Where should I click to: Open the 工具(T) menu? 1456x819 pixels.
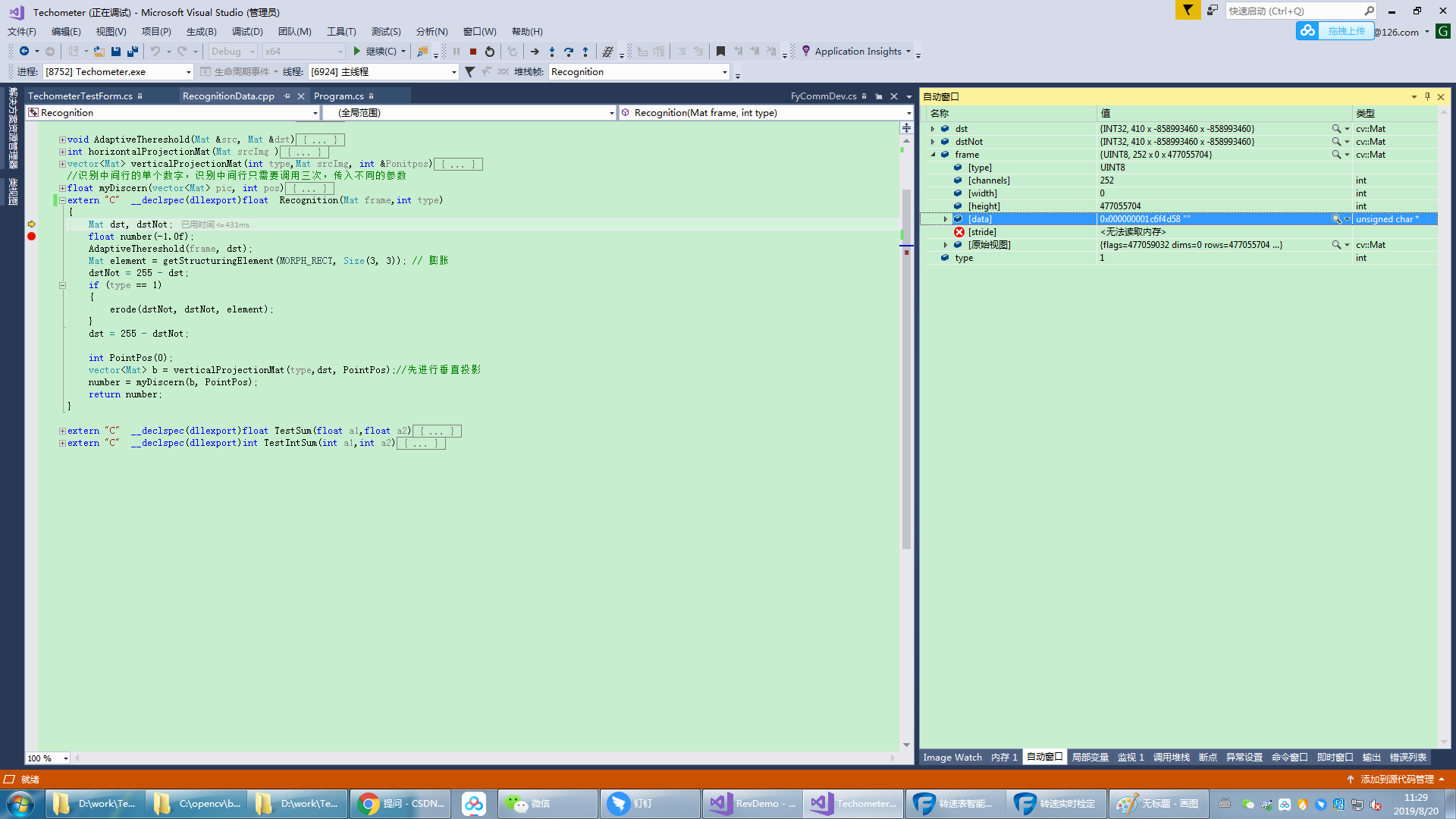coord(341,31)
